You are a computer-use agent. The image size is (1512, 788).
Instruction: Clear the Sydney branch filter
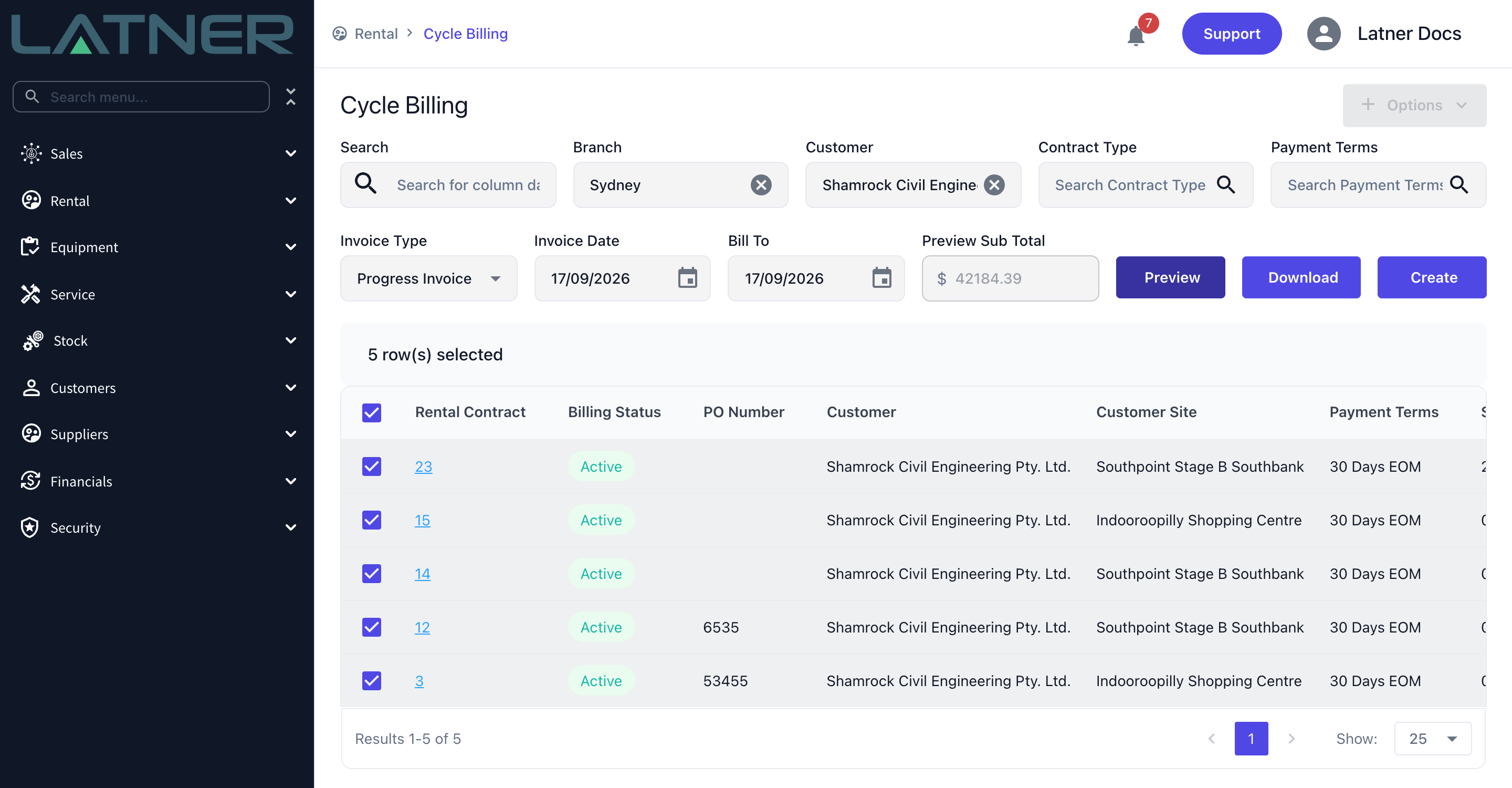[x=761, y=185]
